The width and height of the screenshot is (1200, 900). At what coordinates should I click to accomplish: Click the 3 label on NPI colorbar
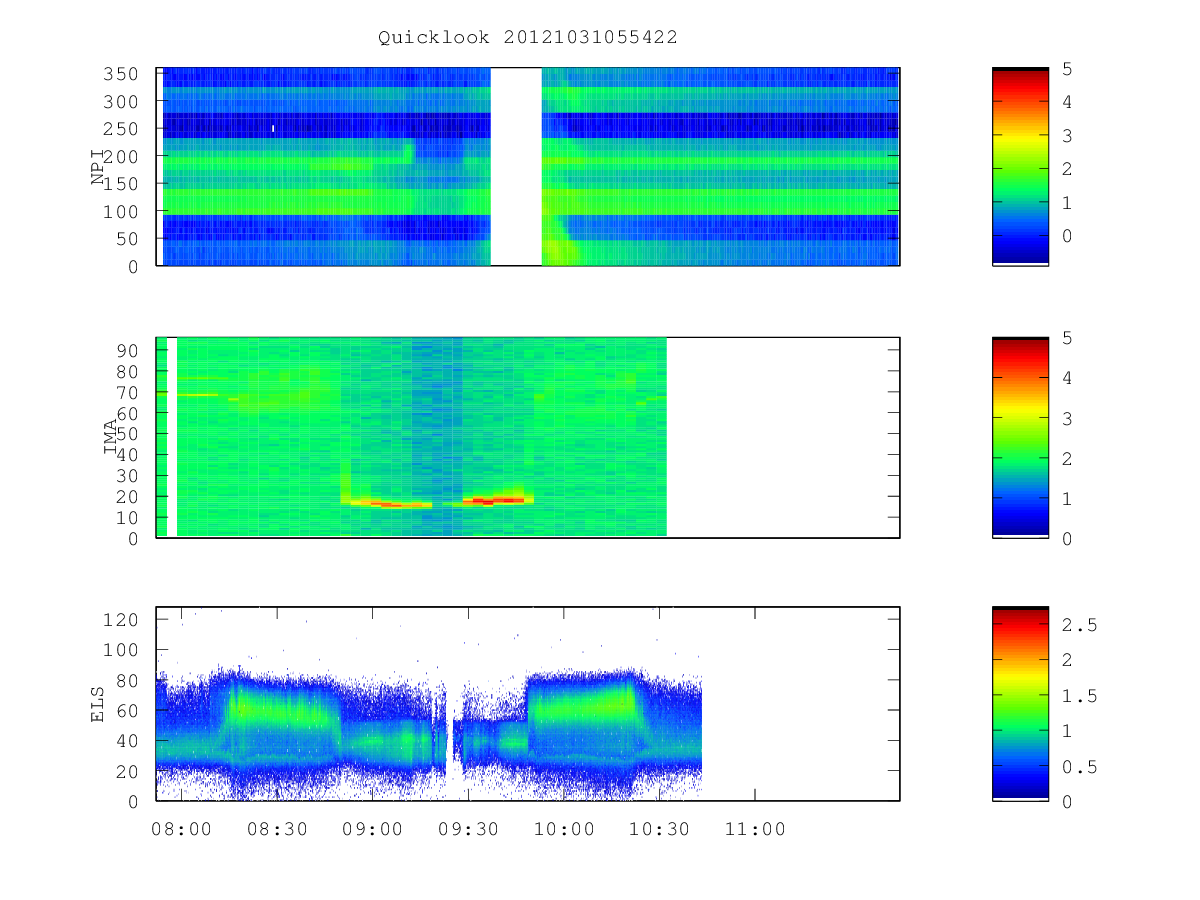coord(1065,135)
